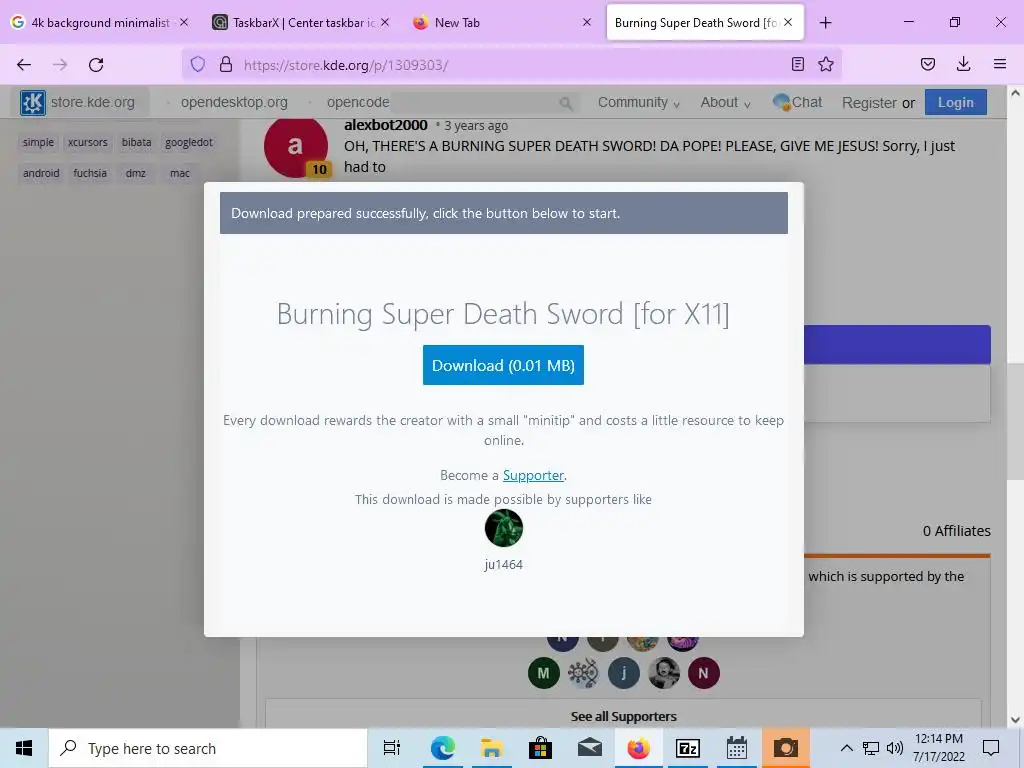Close the TaskbarX tab
The width and height of the screenshot is (1024, 768).
pos(385,22)
